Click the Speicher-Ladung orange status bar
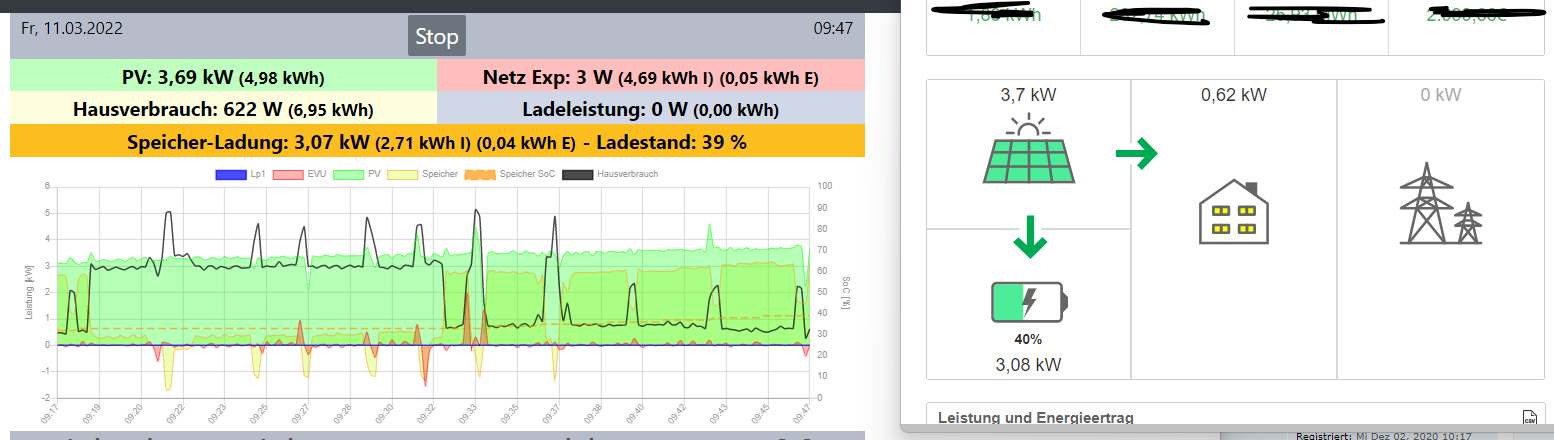 [437, 141]
